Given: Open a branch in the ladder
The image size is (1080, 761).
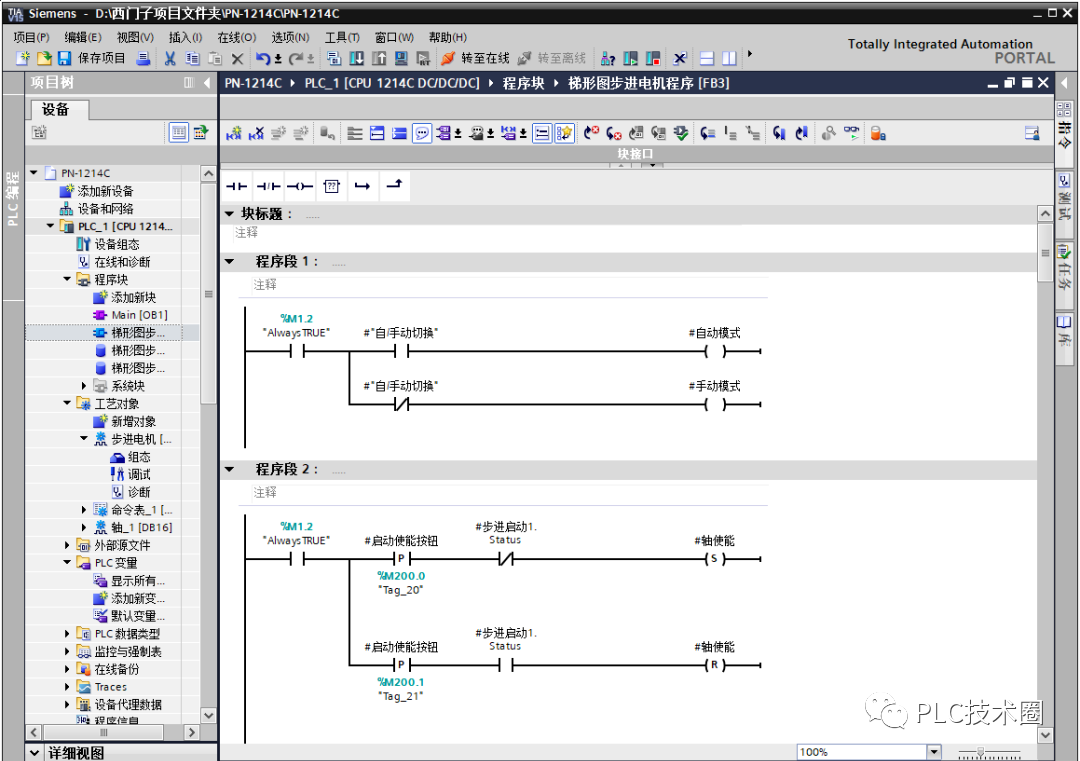Looking at the screenshot, I should pos(362,186).
